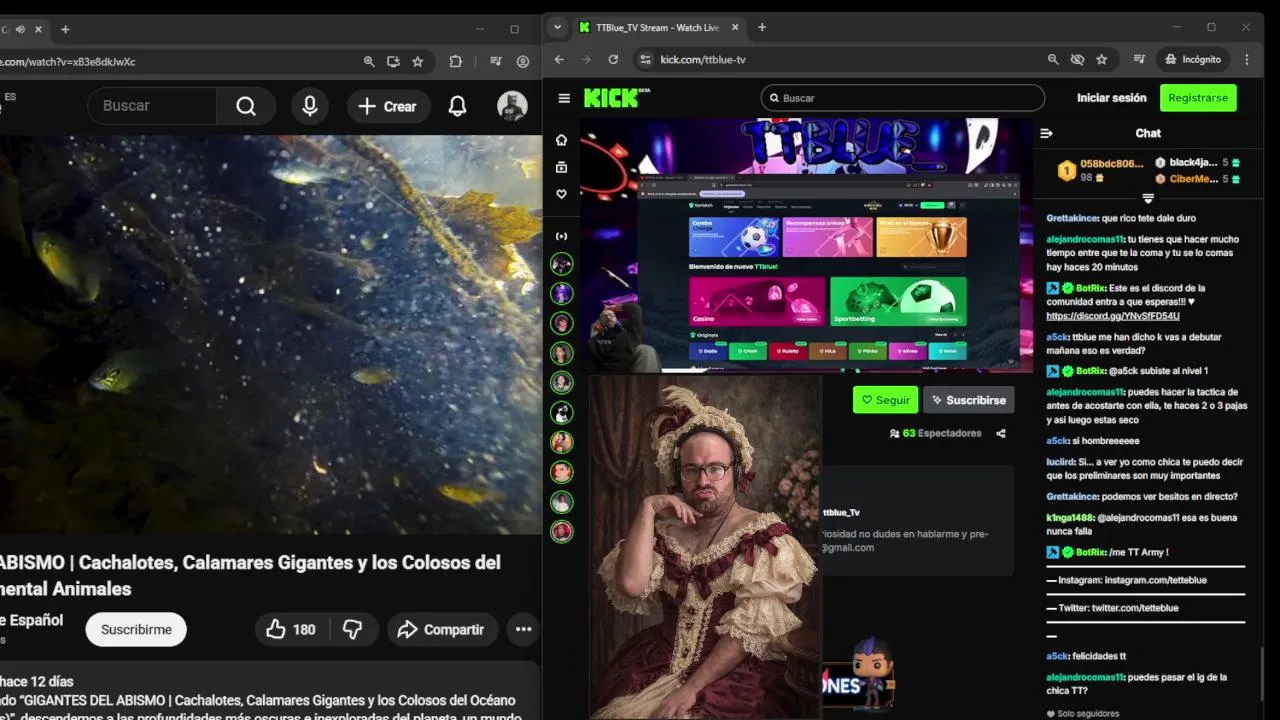Open YouTube more actions menu
Viewport: 1280px width, 720px height.
click(x=523, y=629)
